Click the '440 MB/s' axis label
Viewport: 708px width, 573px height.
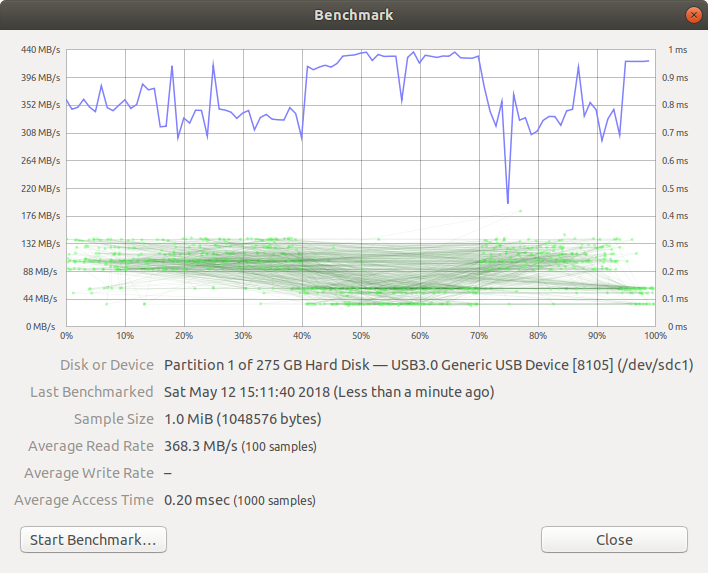41,50
